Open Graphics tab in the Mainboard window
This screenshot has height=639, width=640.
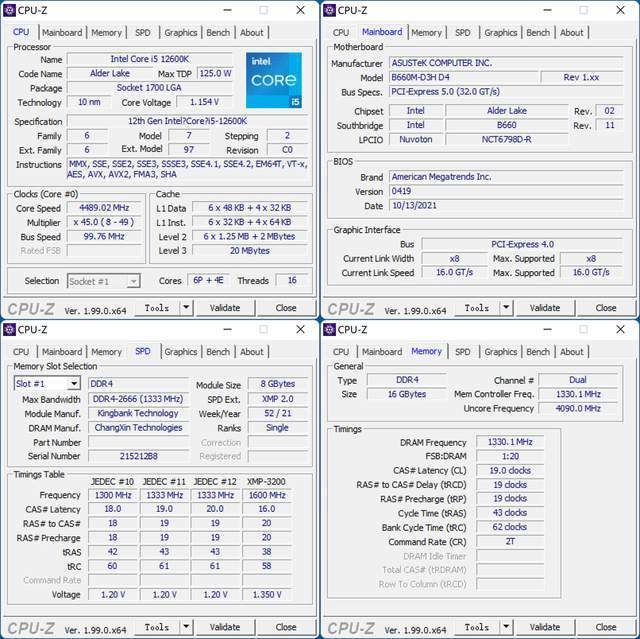click(500, 33)
